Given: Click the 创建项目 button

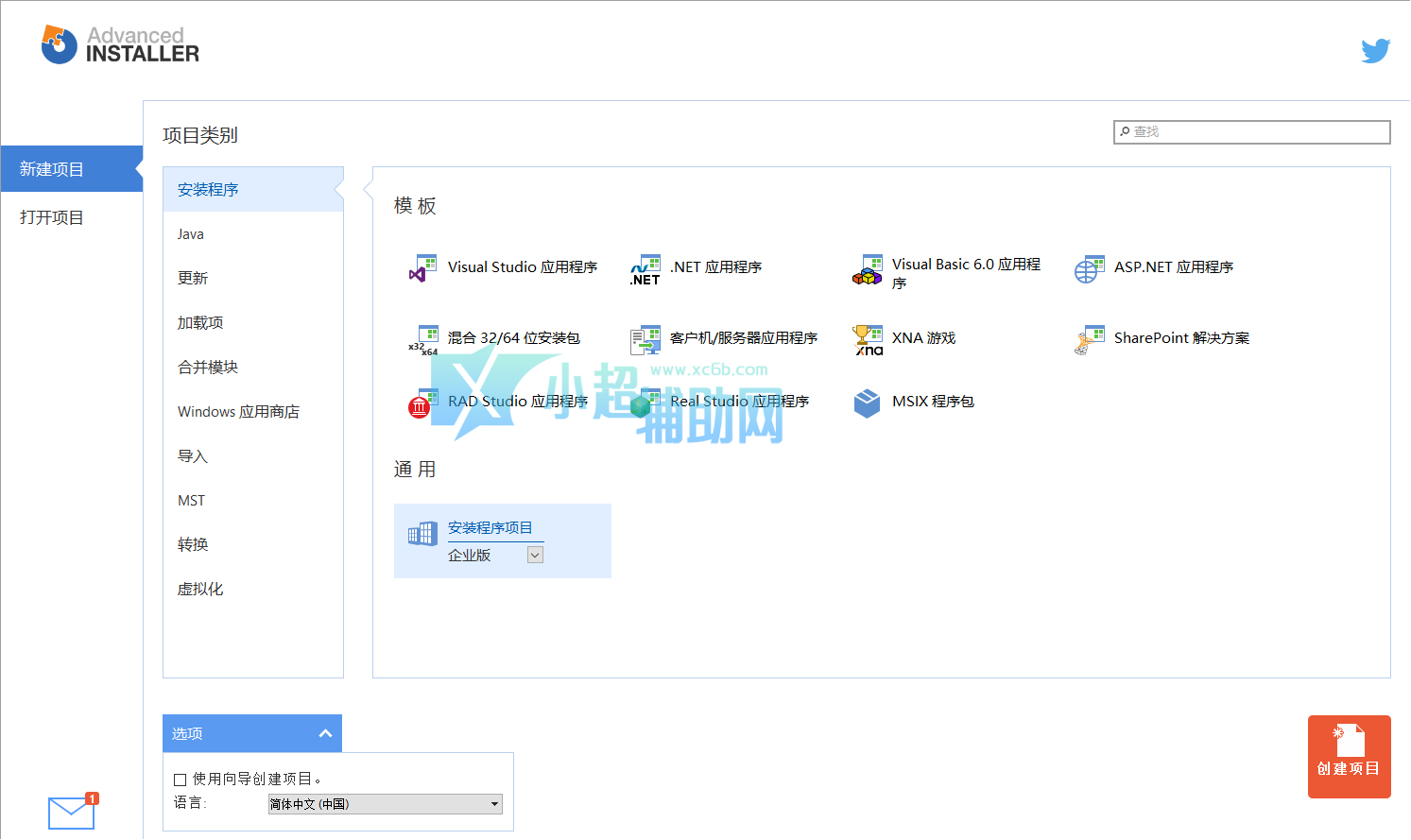Looking at the screenshot, I should pos(1349,757).
